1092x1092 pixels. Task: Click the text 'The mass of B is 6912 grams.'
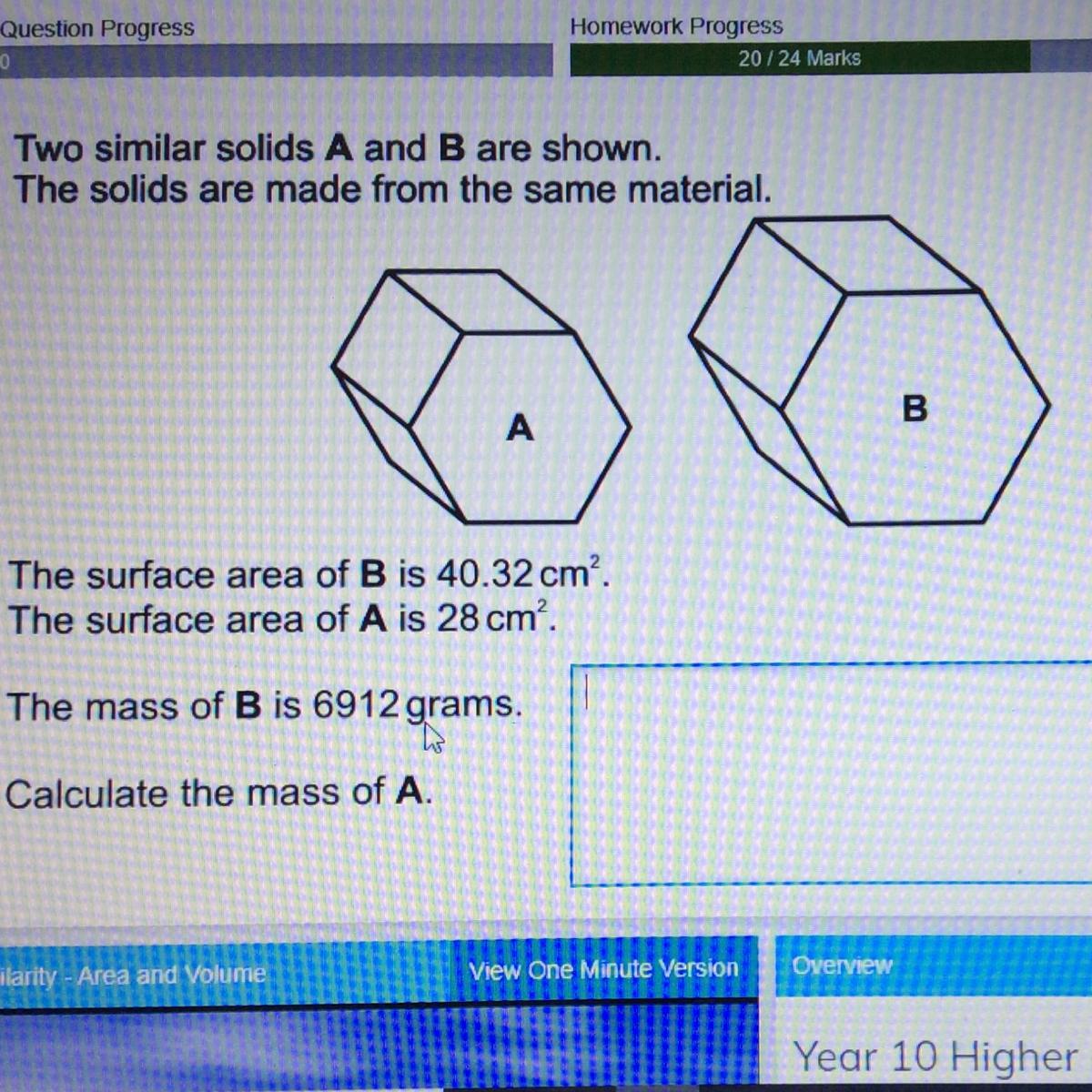click(x=265, y=705)
